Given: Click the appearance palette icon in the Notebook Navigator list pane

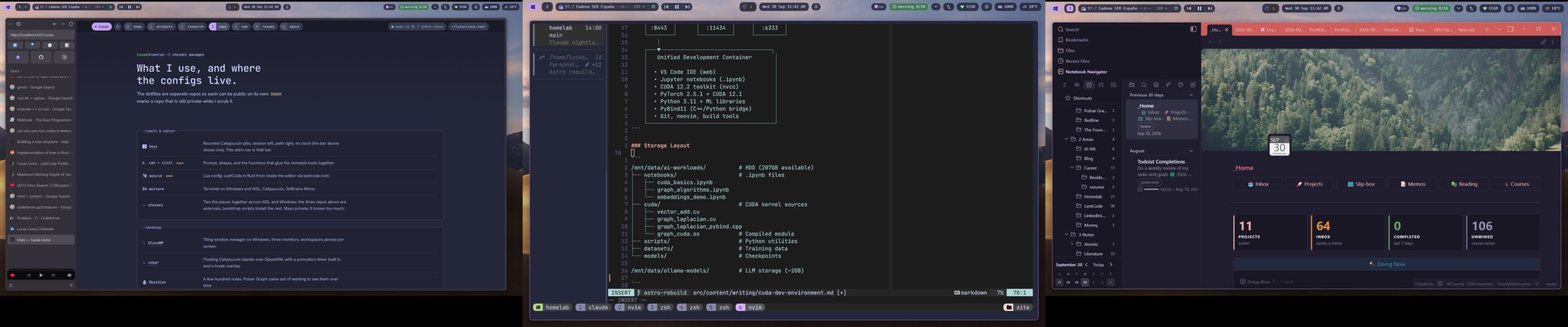Looking at the screenshot, I should tap(1180, 85).
